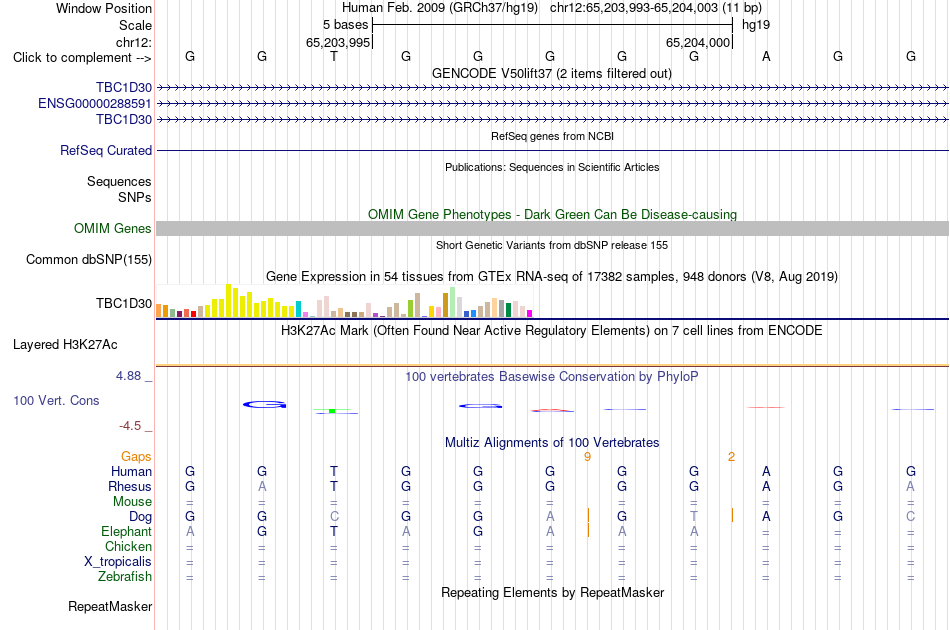
Task: Open the GTEx tissue expression bar chart
Action: (x=344, y=301)
